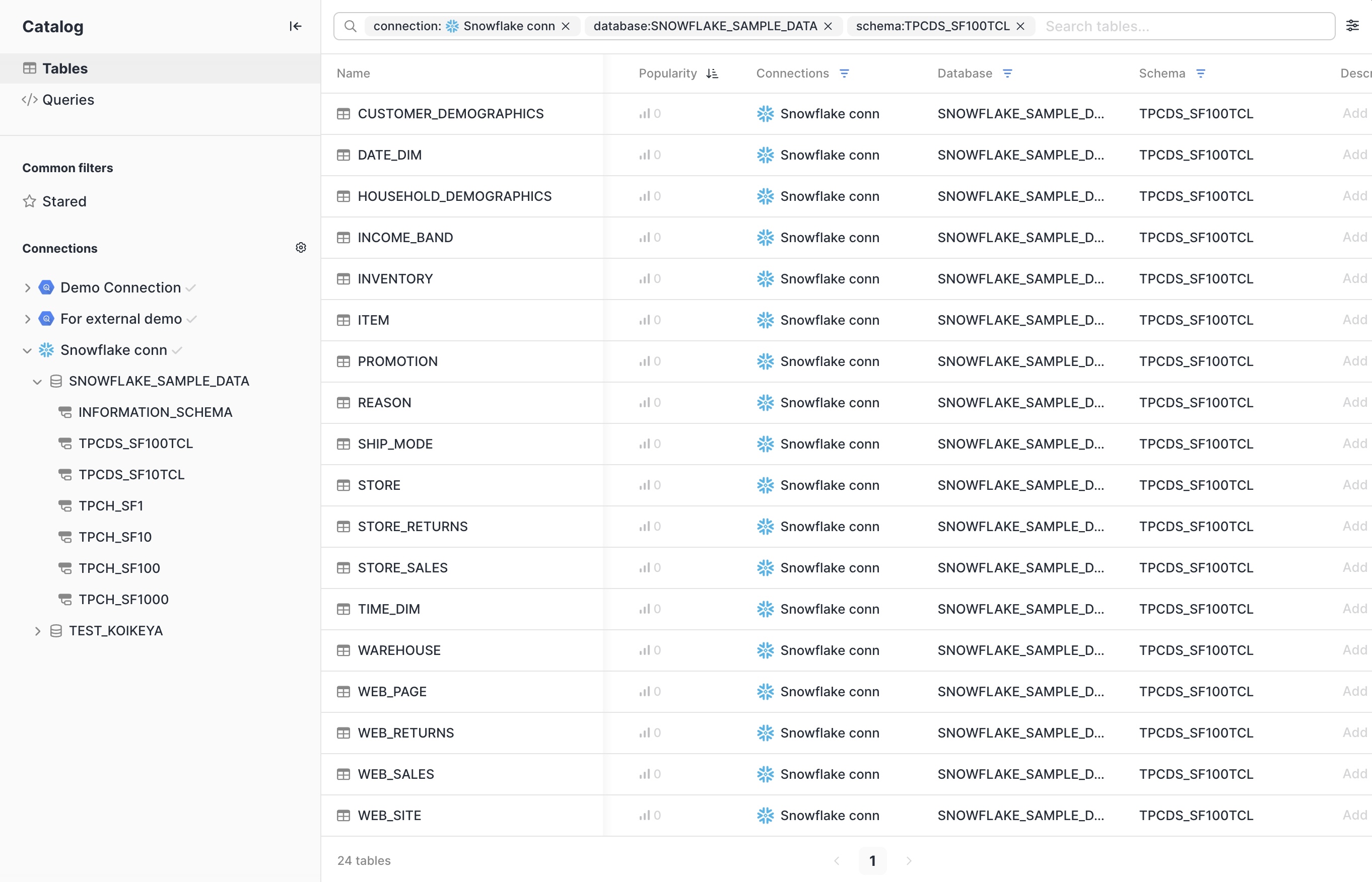Open filter settings icon beside search

tap(1352, 26)
